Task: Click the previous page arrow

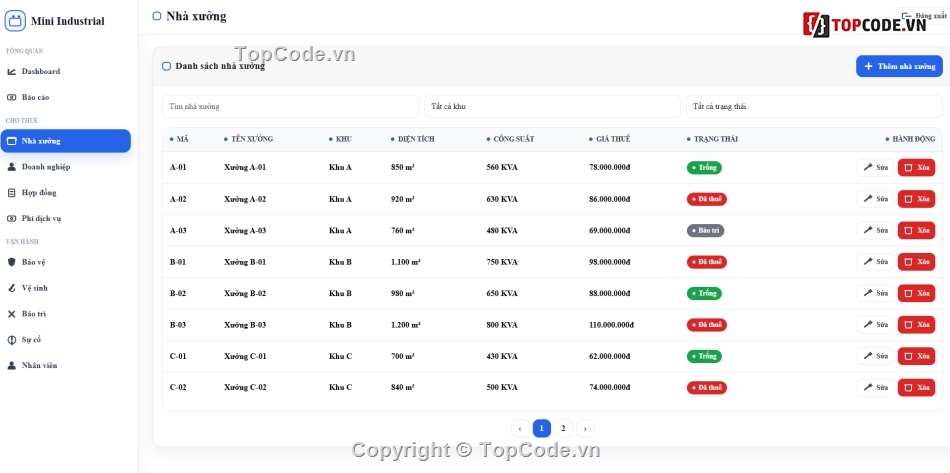Action: click(x=520, y=429)
